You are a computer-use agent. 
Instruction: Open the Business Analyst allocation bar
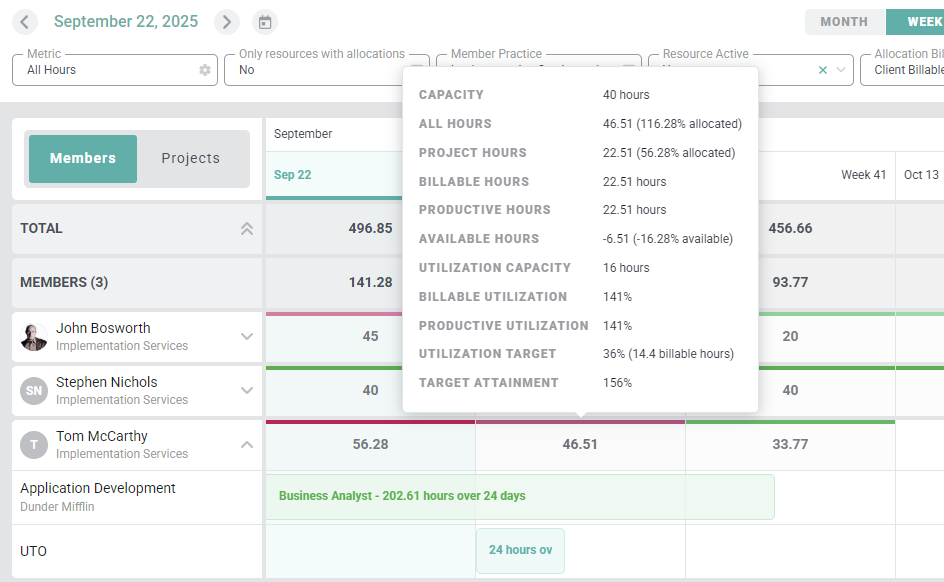click(519, 496)
